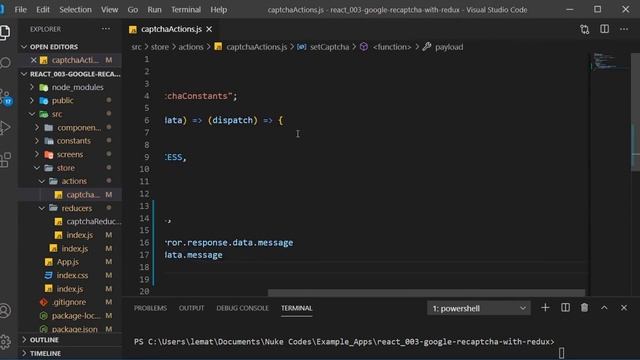Viewport: 640px width, 360px height.
Task: Open .gitignore in the explorer
Action: click(x=69, y=302)
